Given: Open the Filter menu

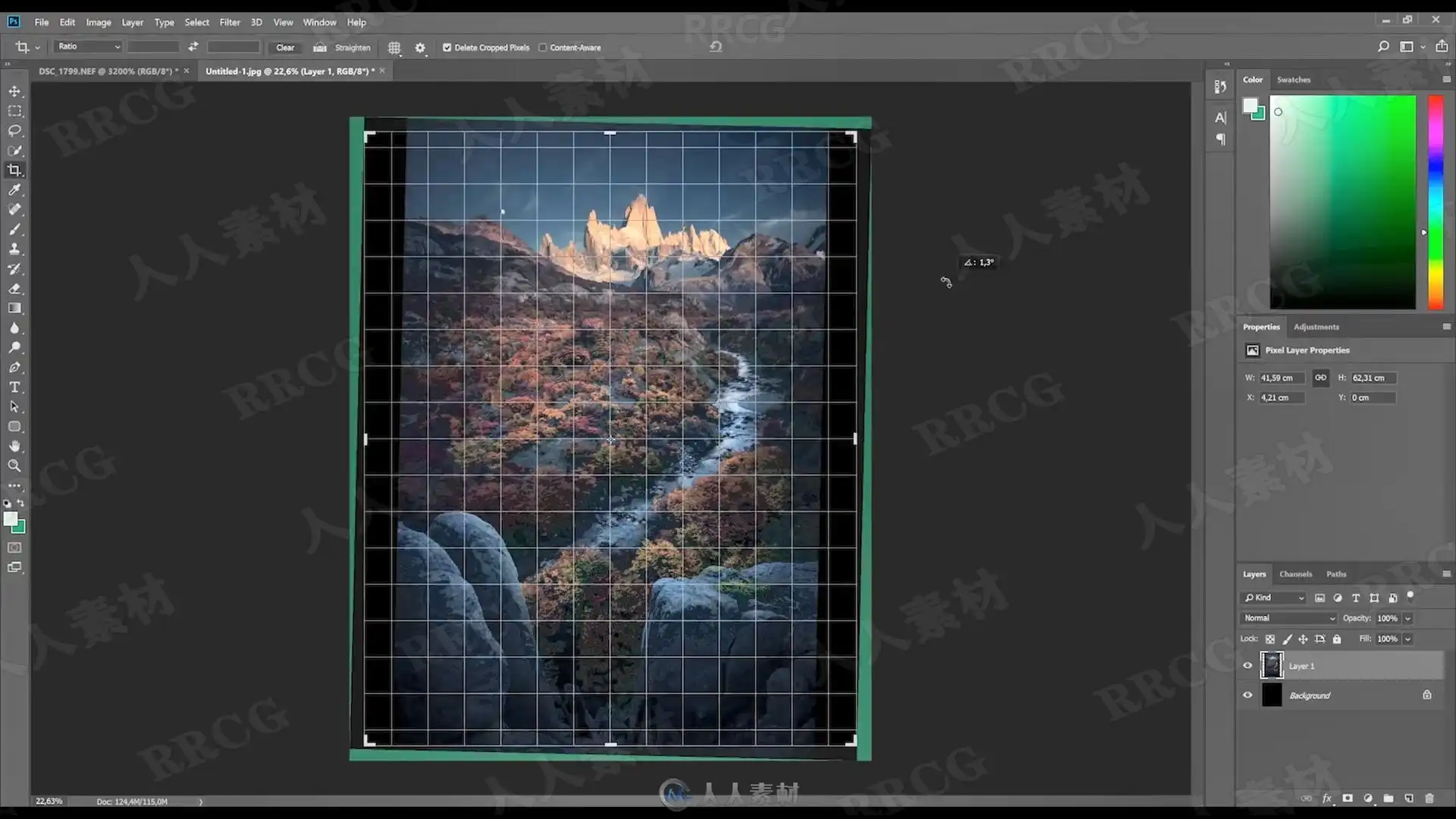Looking at the screenshot, I should coord(229,22).
